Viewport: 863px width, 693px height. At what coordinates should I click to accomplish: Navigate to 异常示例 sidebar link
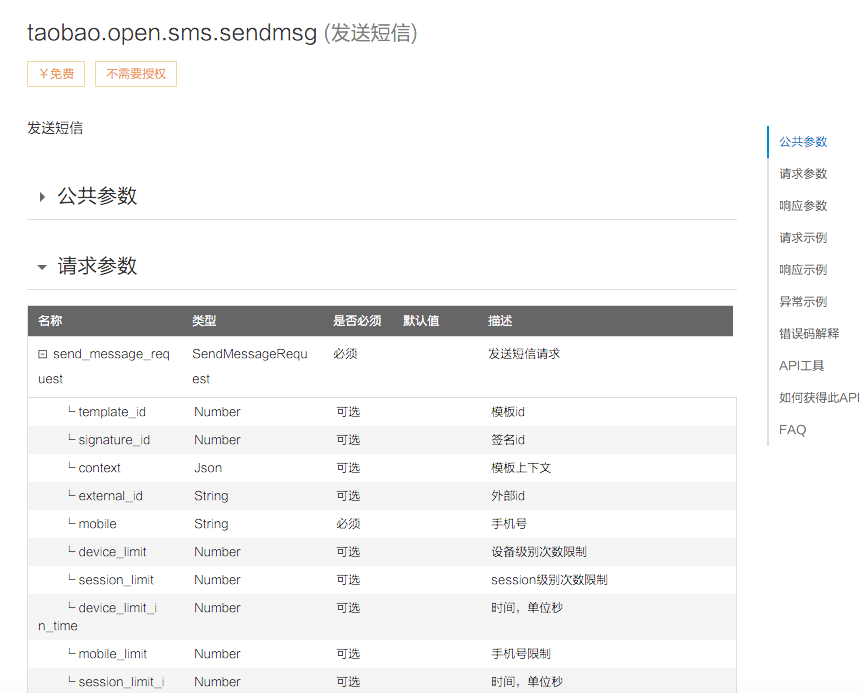point(803,302)
